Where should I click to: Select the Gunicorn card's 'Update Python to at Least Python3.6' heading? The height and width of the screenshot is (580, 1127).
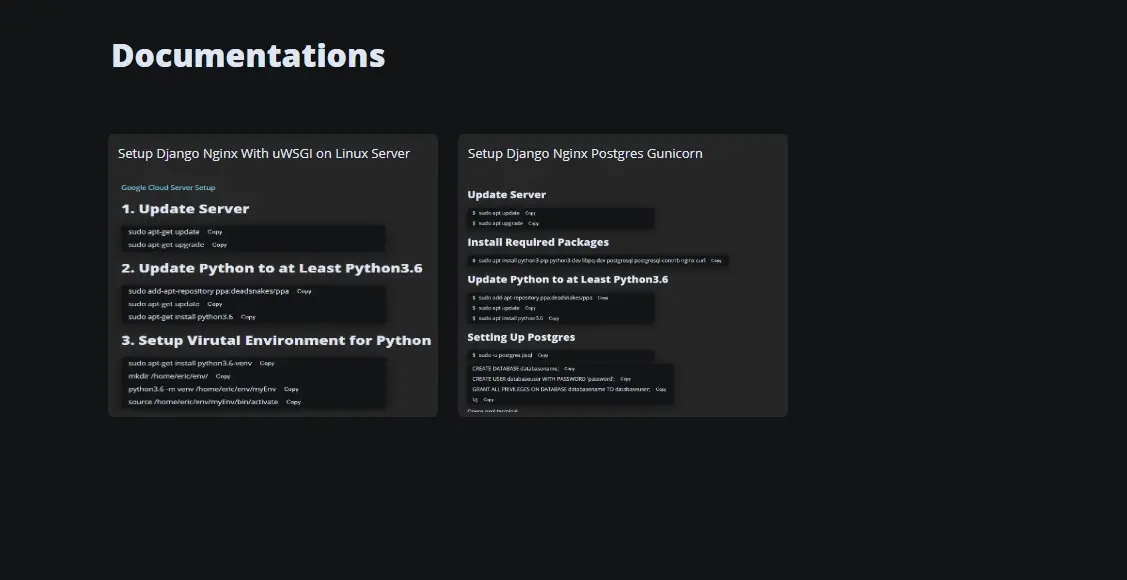coord(568,279)
